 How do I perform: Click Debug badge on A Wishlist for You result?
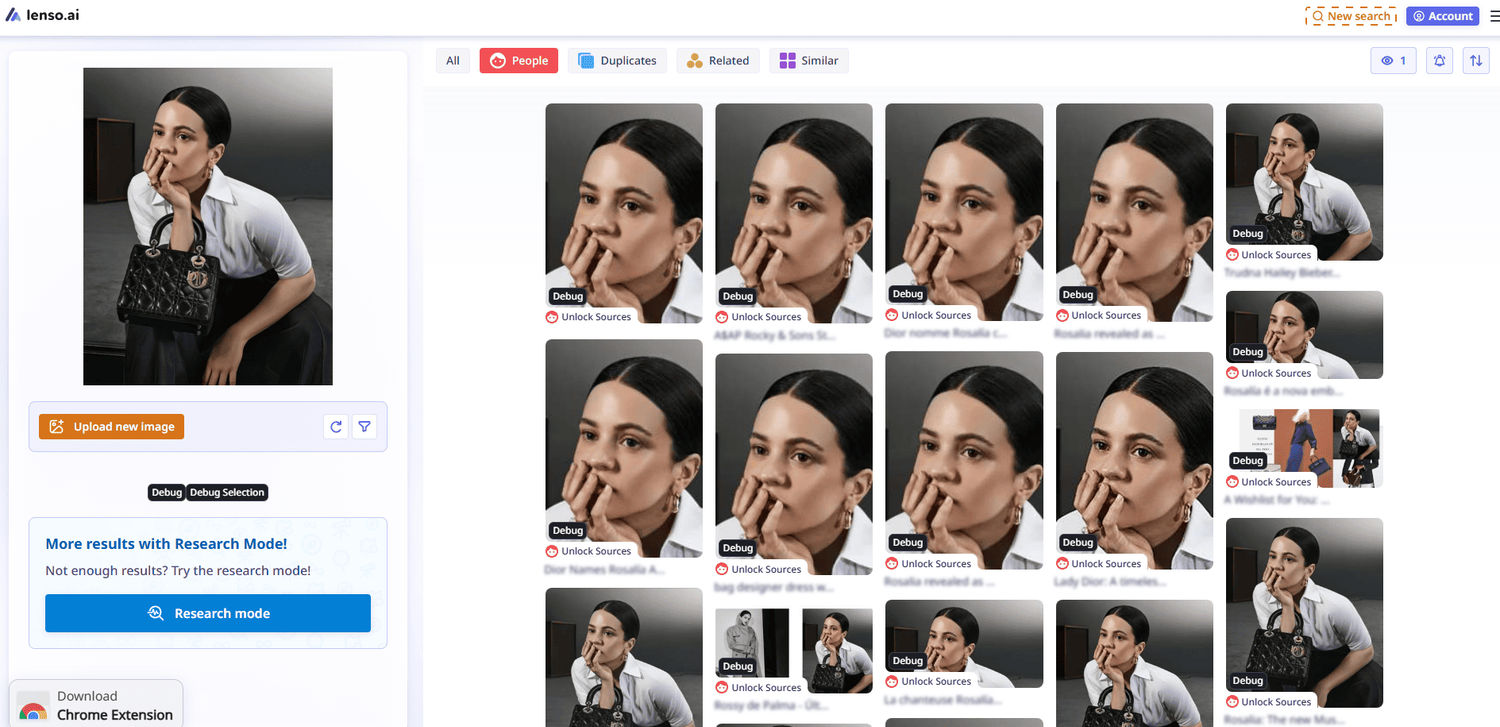pyautogui.click(x=1248, y=461)
